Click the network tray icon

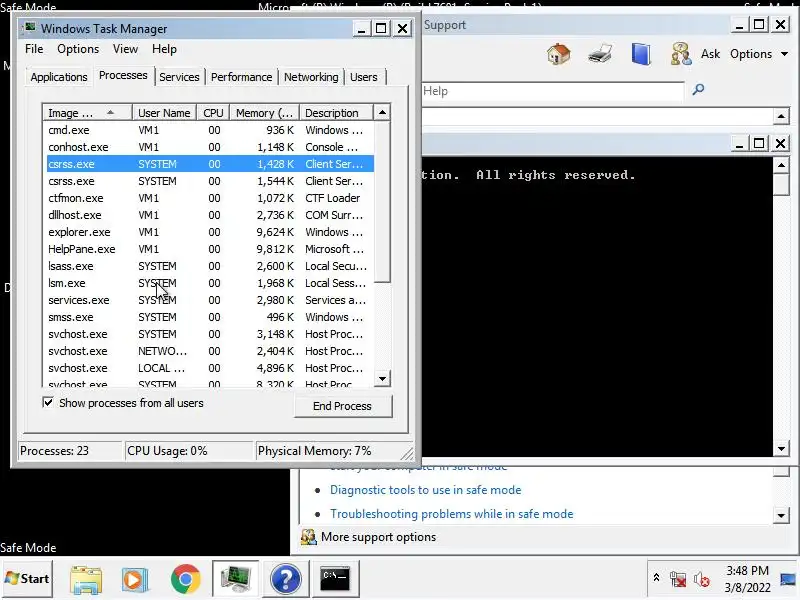coord(678,579)
